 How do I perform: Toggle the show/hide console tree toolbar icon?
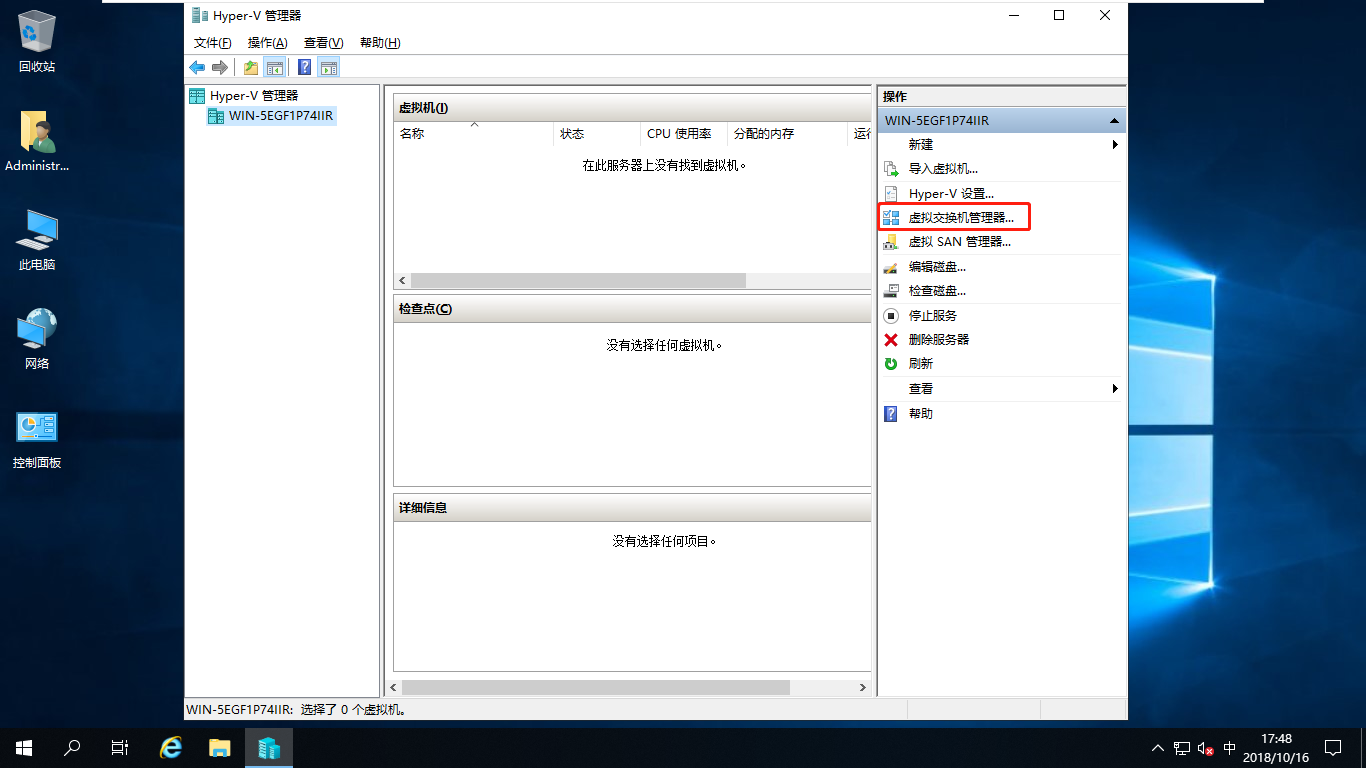(274, 68)
